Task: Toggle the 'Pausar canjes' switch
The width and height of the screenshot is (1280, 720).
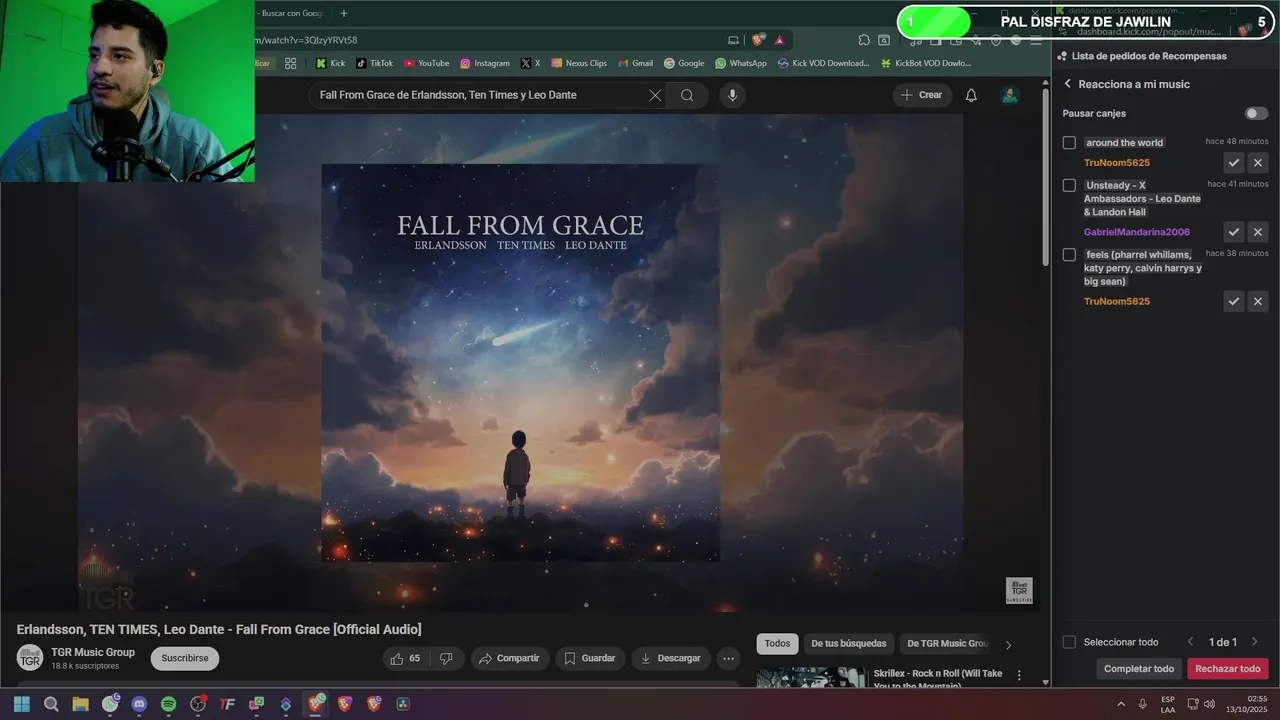Action: pyautogui.click(x=1256, y=113)
